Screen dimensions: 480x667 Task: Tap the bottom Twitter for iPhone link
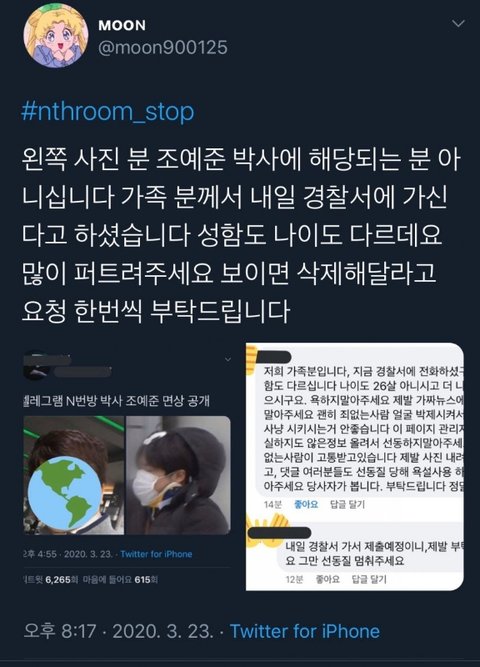pyautogui.click(x=305, y=631)
